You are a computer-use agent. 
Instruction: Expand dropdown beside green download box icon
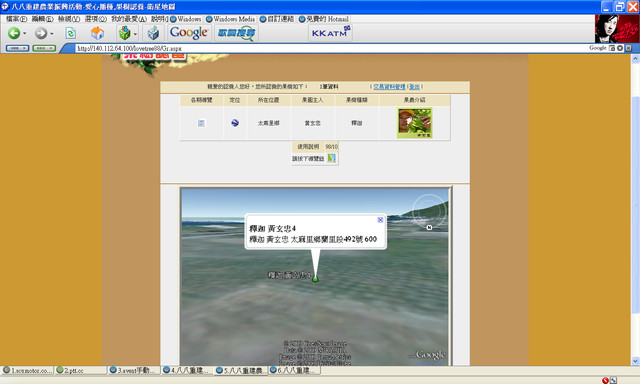(x=135, y=34)
